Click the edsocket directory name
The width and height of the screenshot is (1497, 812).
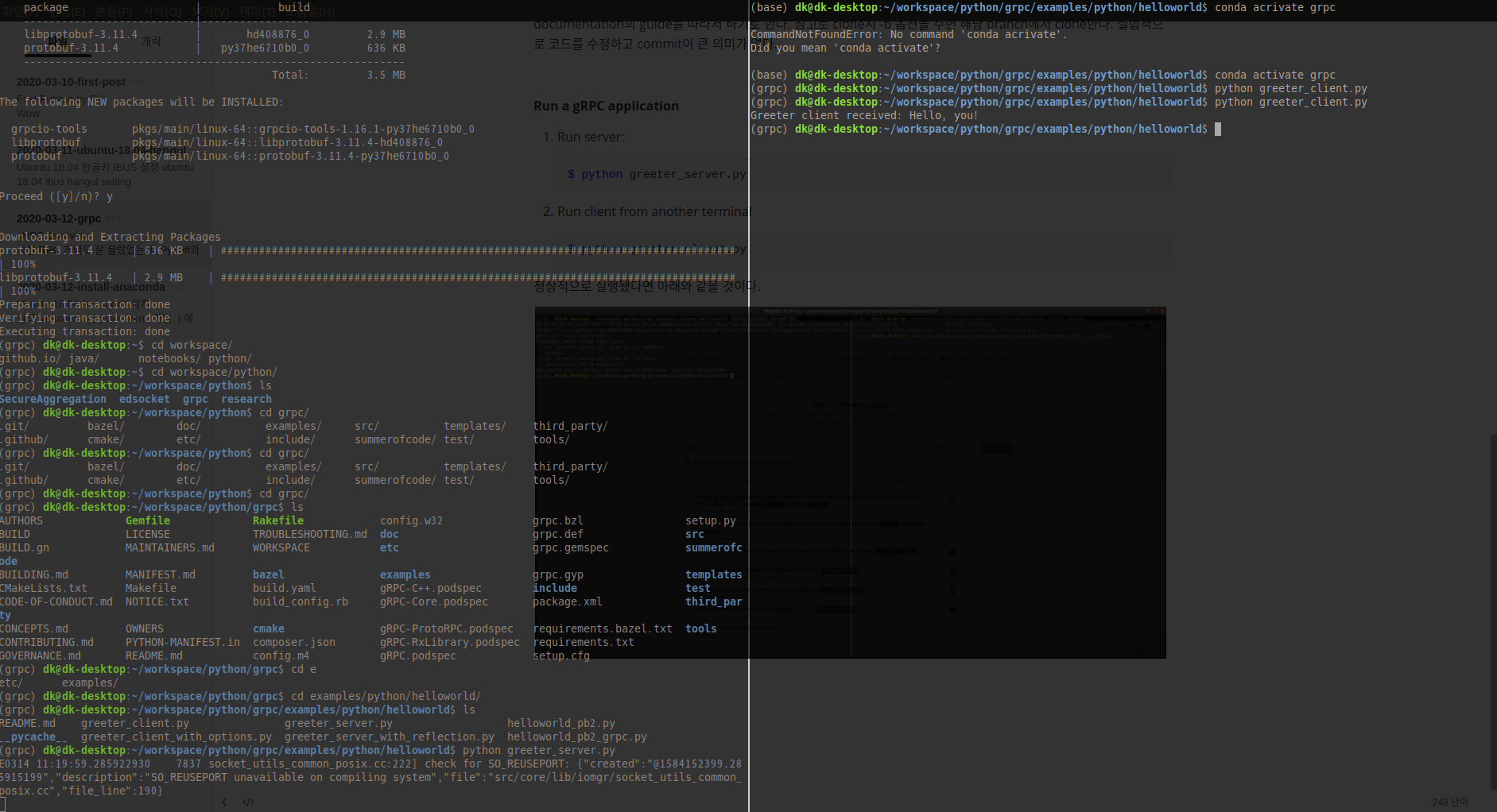144,399
